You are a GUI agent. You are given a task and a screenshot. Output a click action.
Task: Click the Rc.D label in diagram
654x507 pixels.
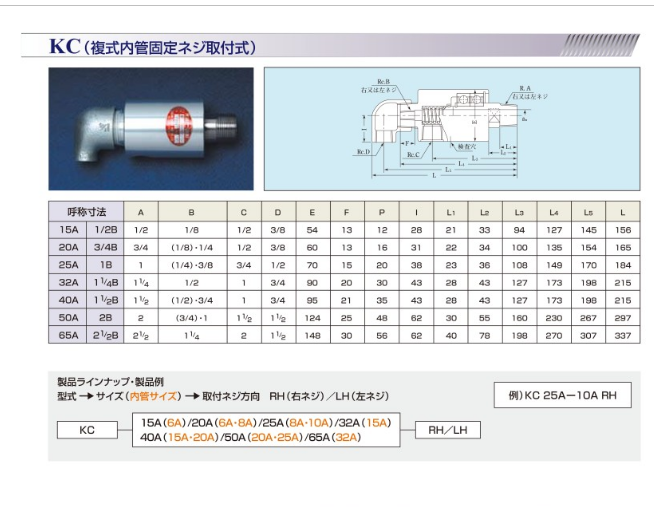click(363, 152)
